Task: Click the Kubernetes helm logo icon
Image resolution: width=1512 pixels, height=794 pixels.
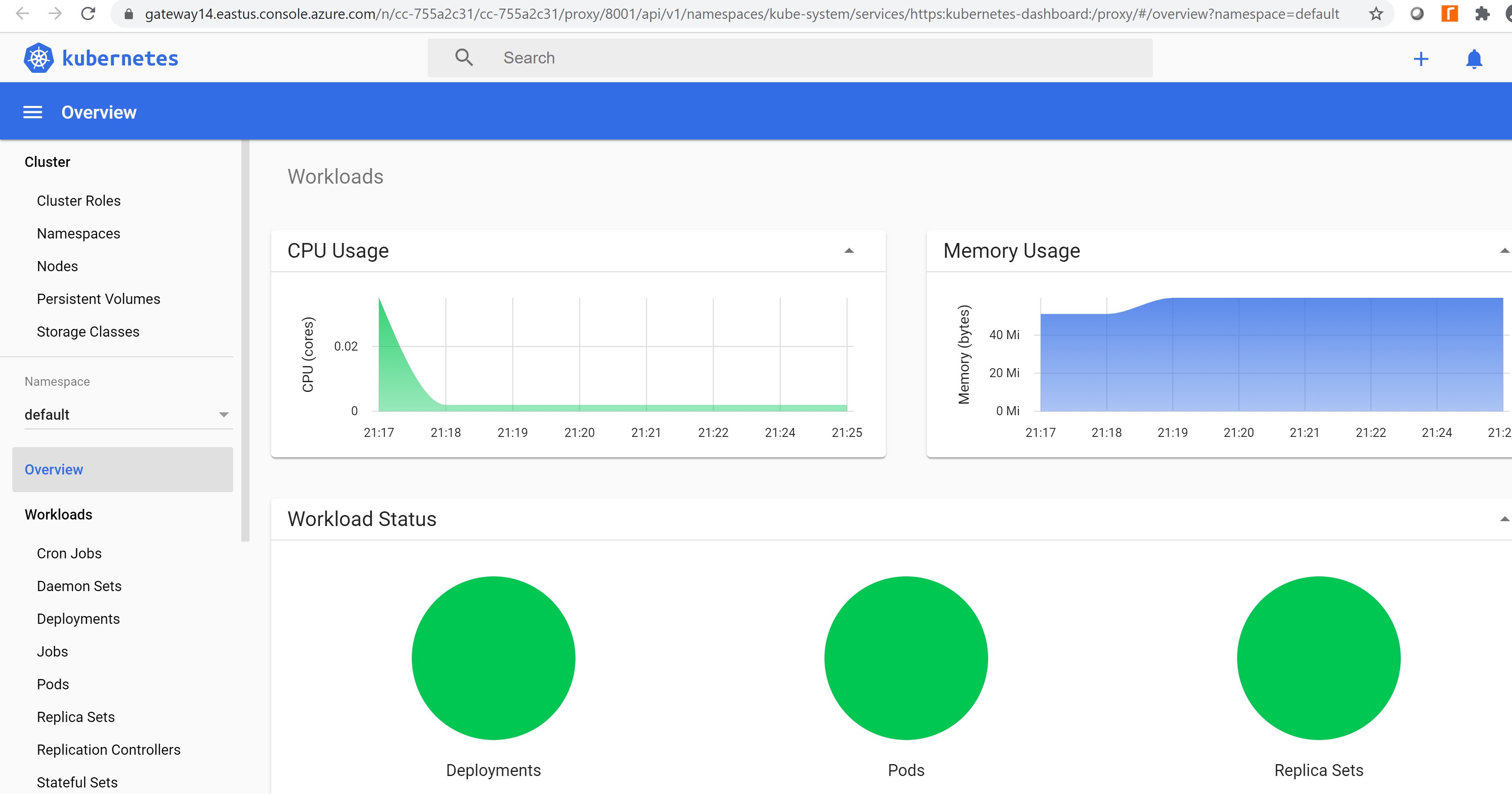Action: 38,58
